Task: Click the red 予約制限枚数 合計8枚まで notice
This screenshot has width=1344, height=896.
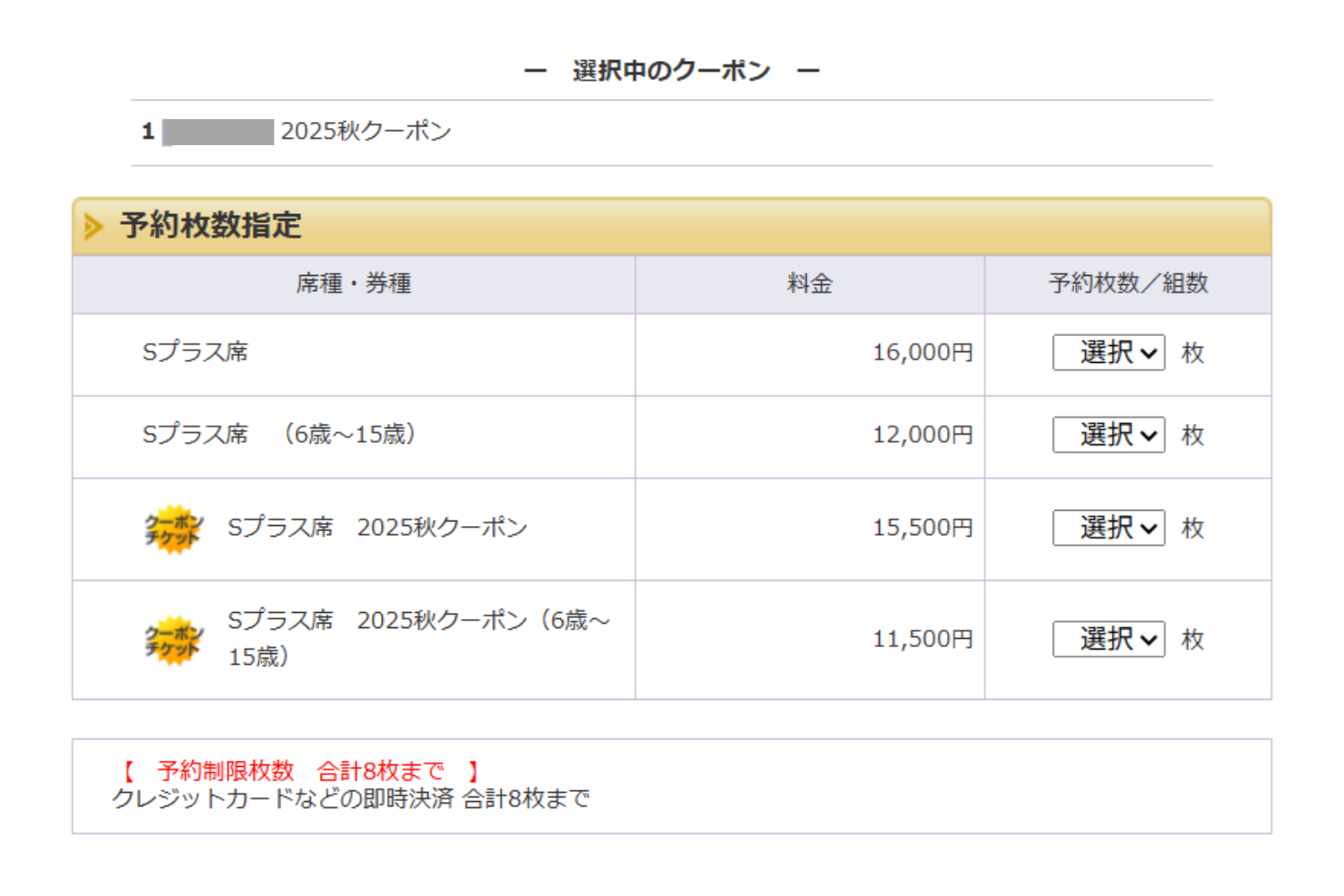Action: point(301,771)
